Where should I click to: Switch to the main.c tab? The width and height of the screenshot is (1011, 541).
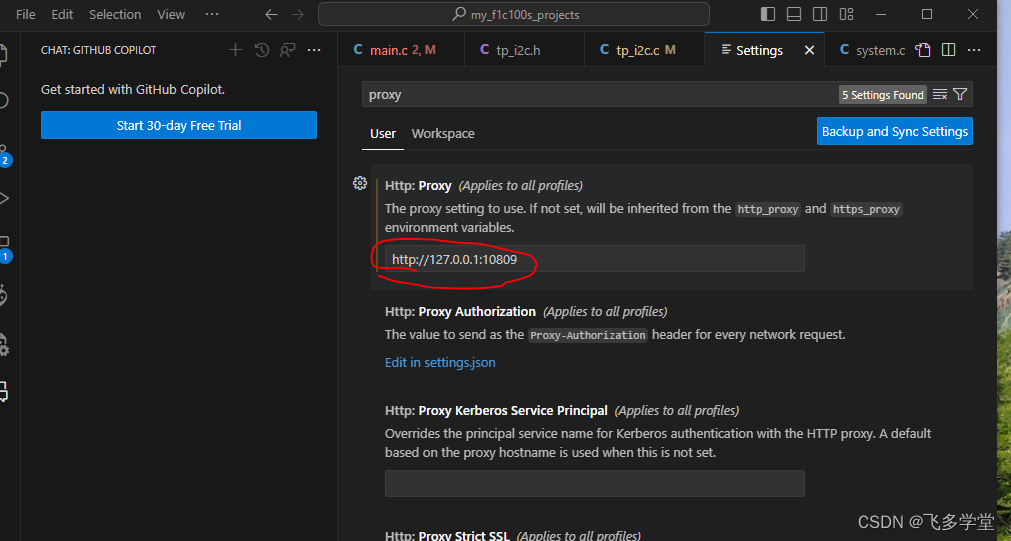[401, 50]
